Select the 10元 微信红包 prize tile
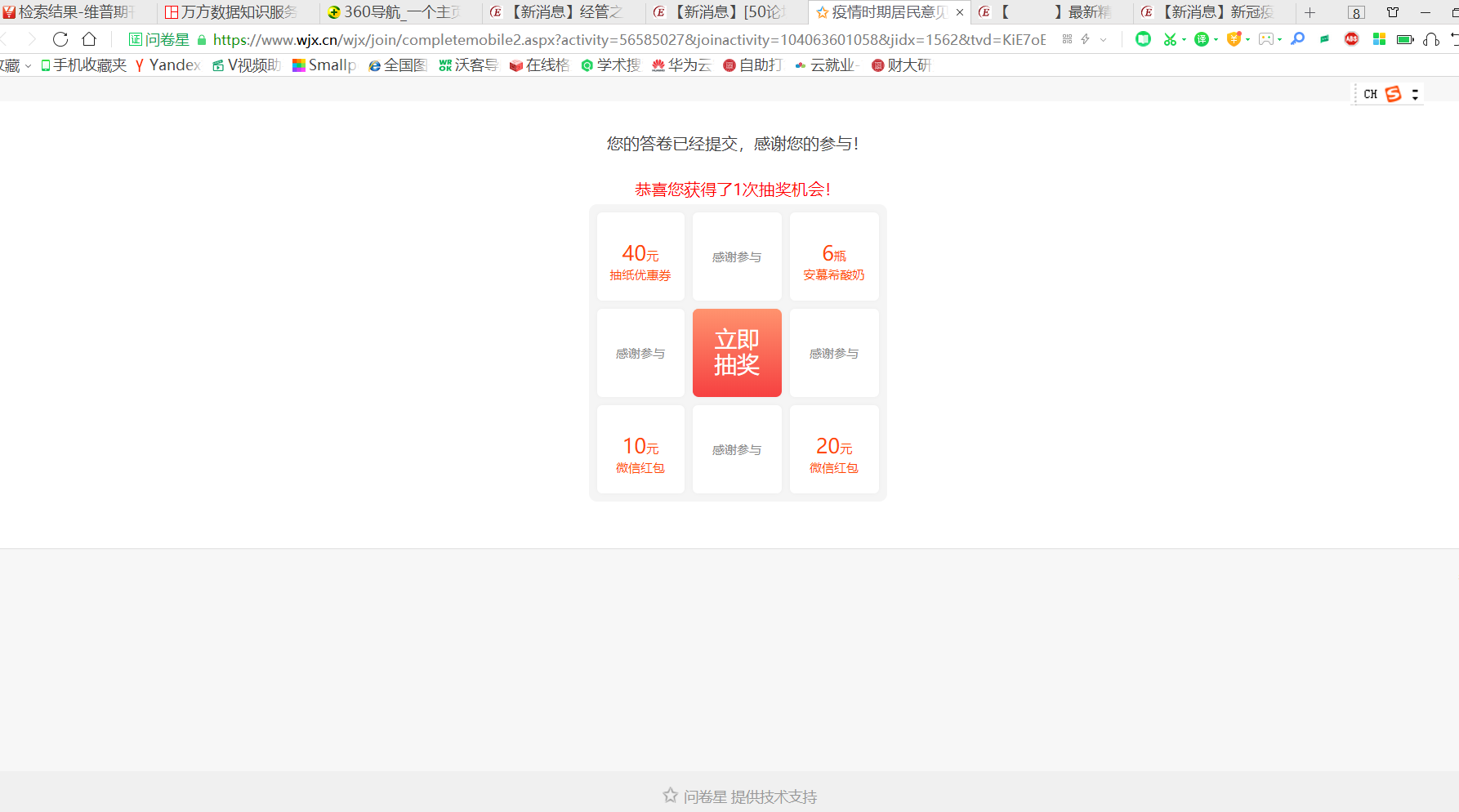 click(x=640, y=449)
